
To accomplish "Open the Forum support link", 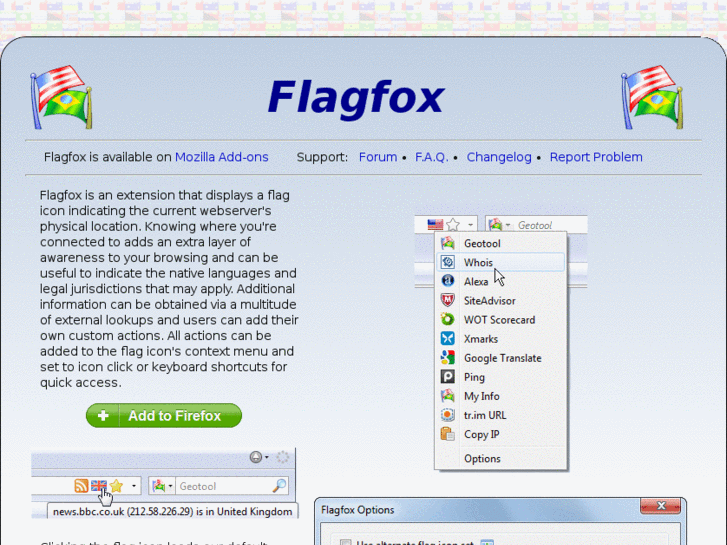I will [378, 157].
